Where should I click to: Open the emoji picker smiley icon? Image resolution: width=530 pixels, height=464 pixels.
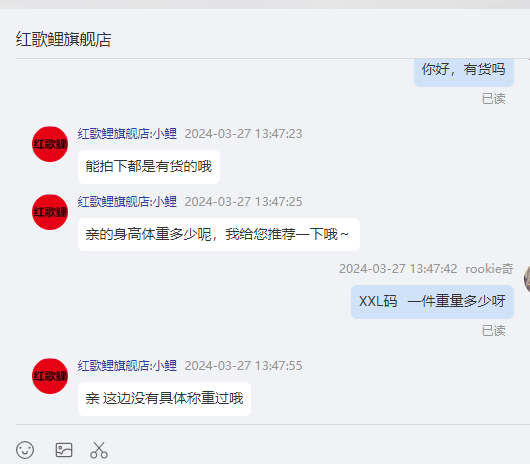[x=25, y=450]
